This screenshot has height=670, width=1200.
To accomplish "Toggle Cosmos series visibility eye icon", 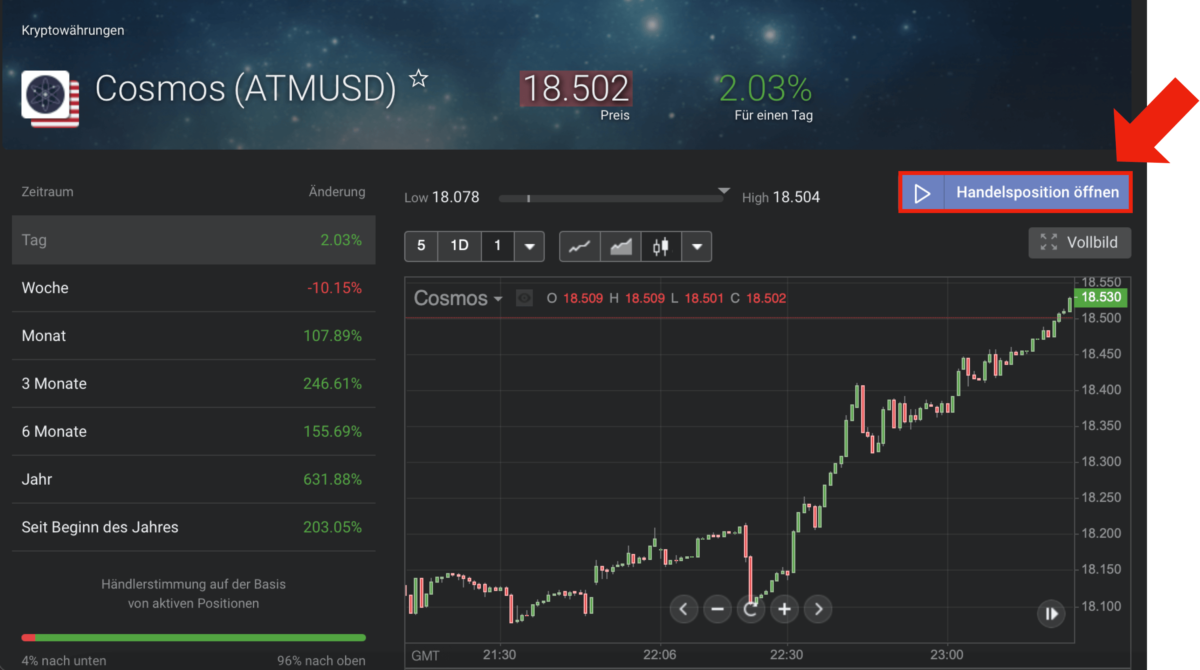I will (524, 298).
